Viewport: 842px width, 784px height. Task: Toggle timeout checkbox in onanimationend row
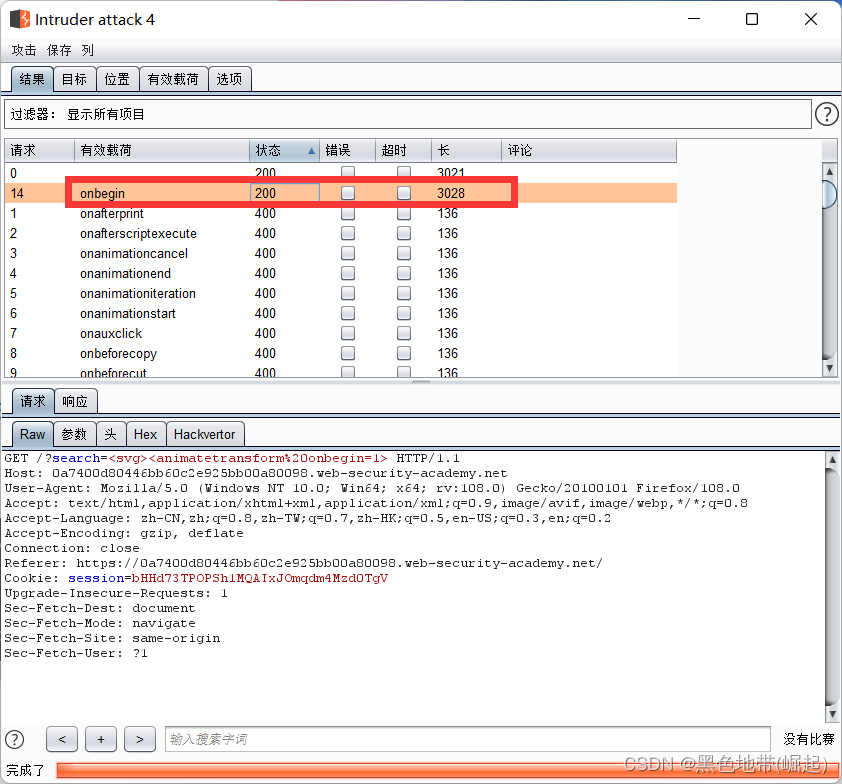coord(404,273)
